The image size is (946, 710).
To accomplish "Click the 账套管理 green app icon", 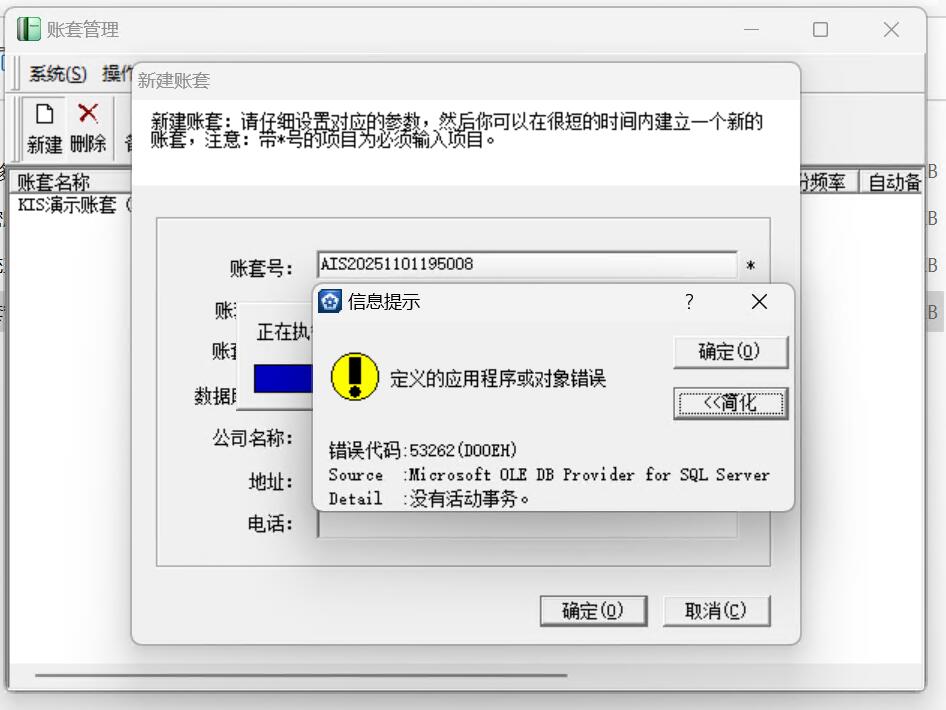I will (28, 29).
